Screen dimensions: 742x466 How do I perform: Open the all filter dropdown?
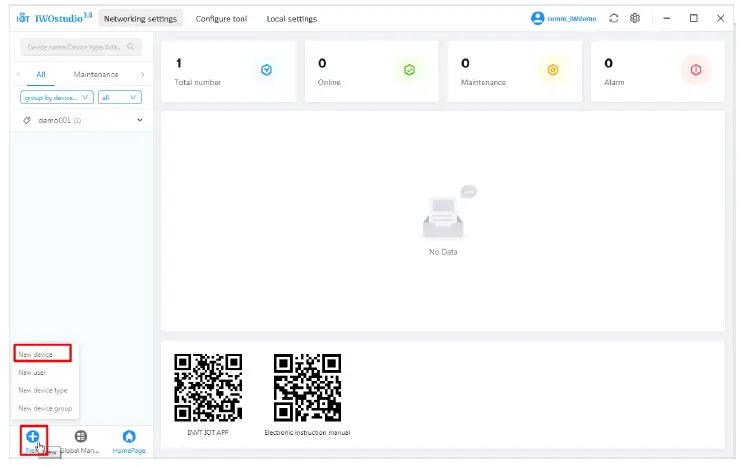coord(120,97)
